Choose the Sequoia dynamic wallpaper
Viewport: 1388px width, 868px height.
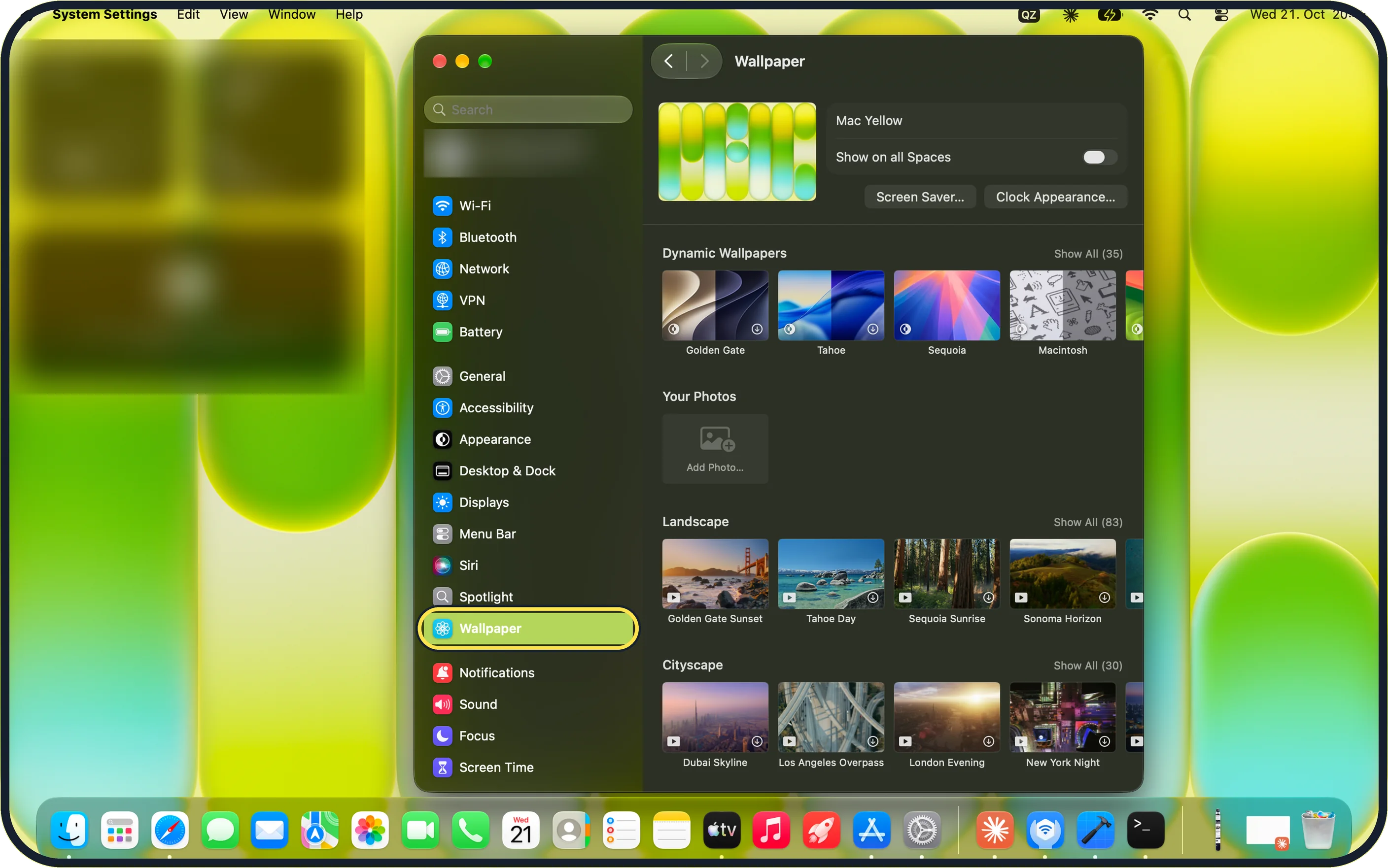[x=946, y=306]
